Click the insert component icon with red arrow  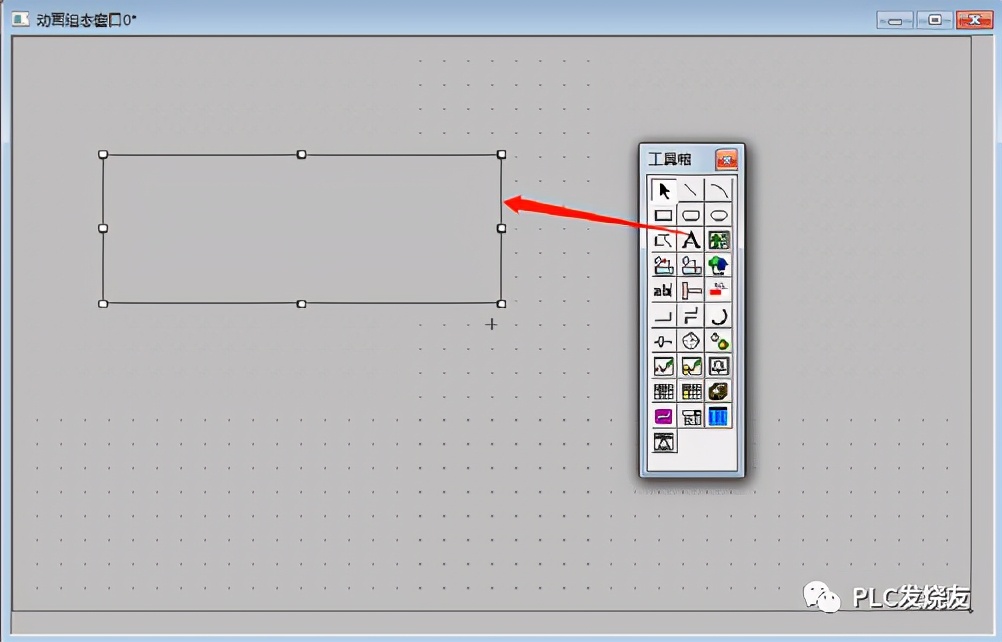click(663, 265)
